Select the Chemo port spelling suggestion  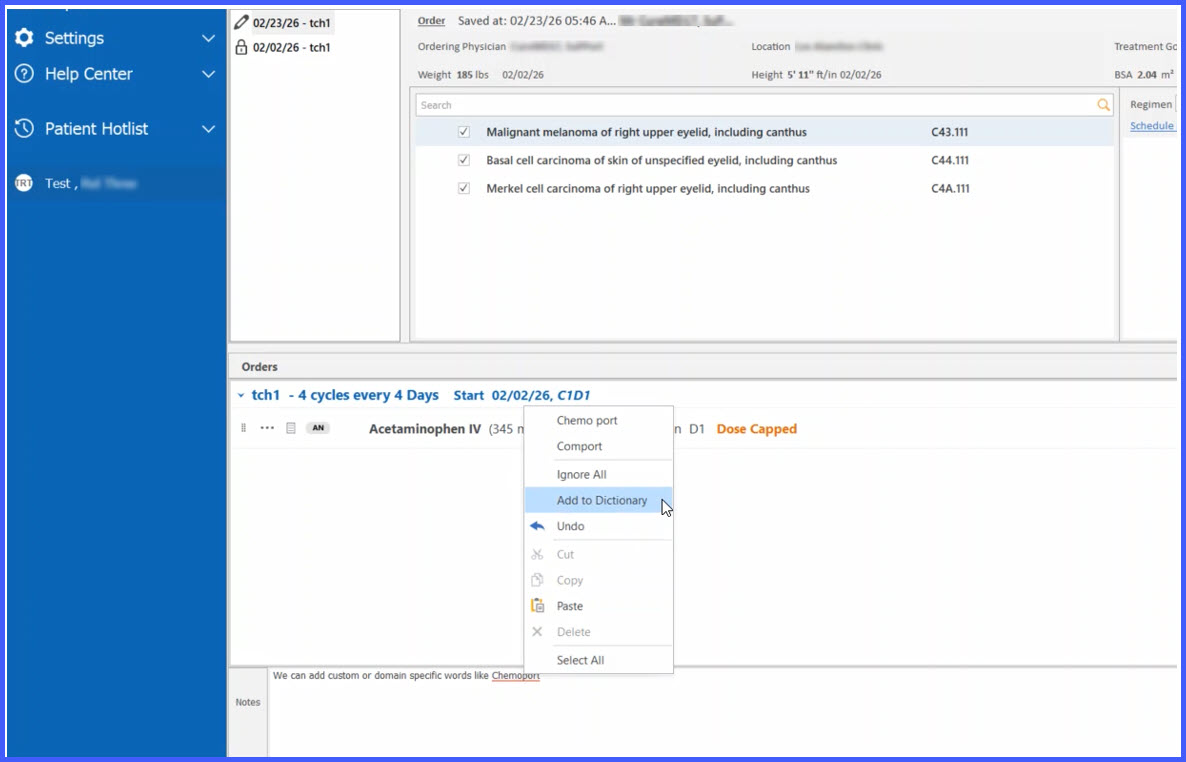click(x=587, y=421)
